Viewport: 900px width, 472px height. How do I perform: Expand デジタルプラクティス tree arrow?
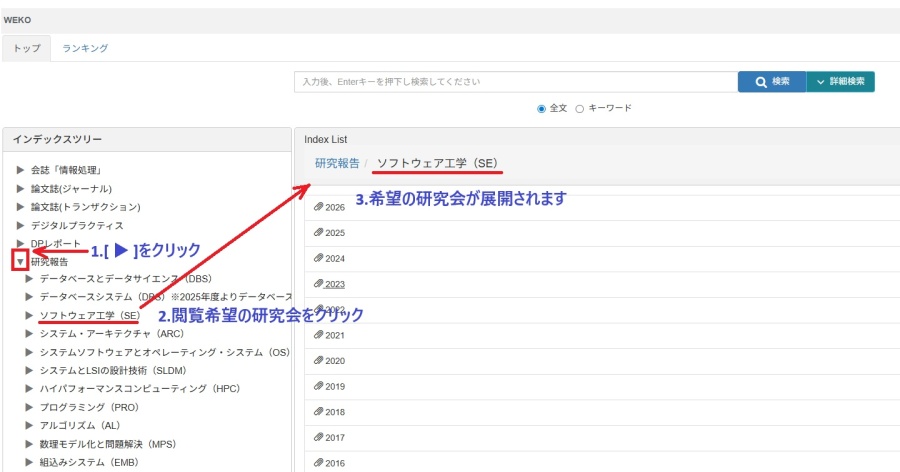pyautogui.click(x=20, y=225)
